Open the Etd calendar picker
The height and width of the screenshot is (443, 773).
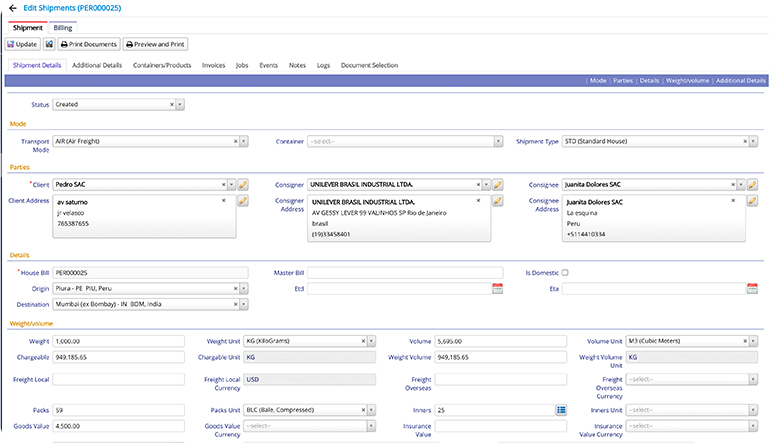coord(497,289)
